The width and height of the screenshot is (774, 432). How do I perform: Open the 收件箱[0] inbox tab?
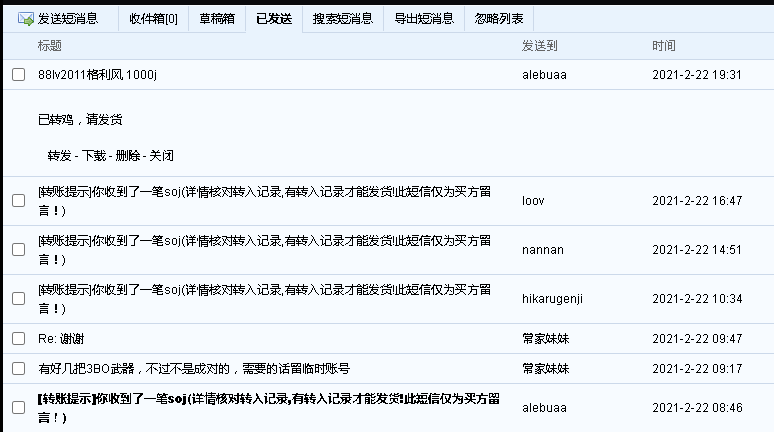tap(153, 18)
